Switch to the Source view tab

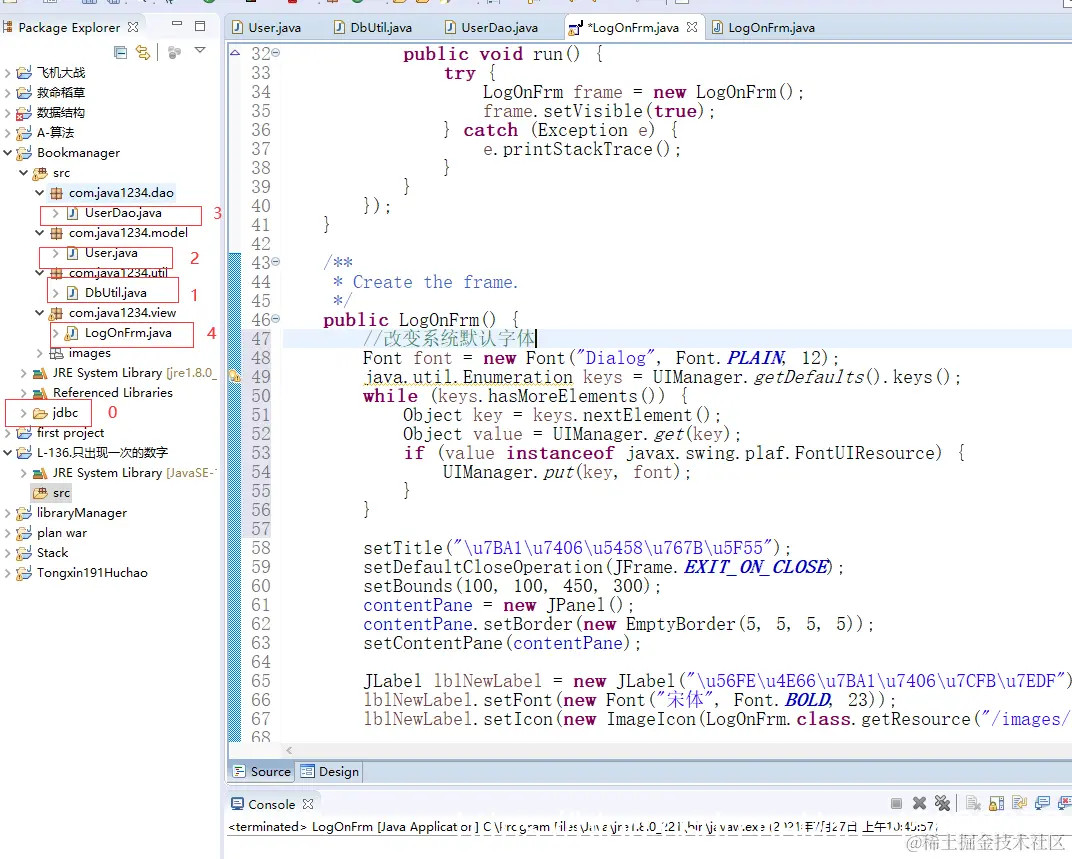pos(263,771)
